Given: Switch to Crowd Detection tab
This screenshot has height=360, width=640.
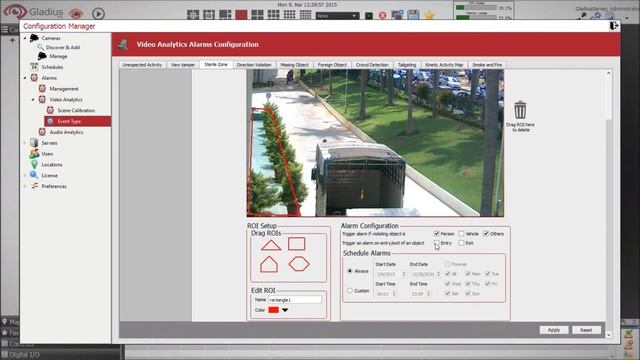Looking at the screenshot, I should pyautogui.click(x=372, y=65).
